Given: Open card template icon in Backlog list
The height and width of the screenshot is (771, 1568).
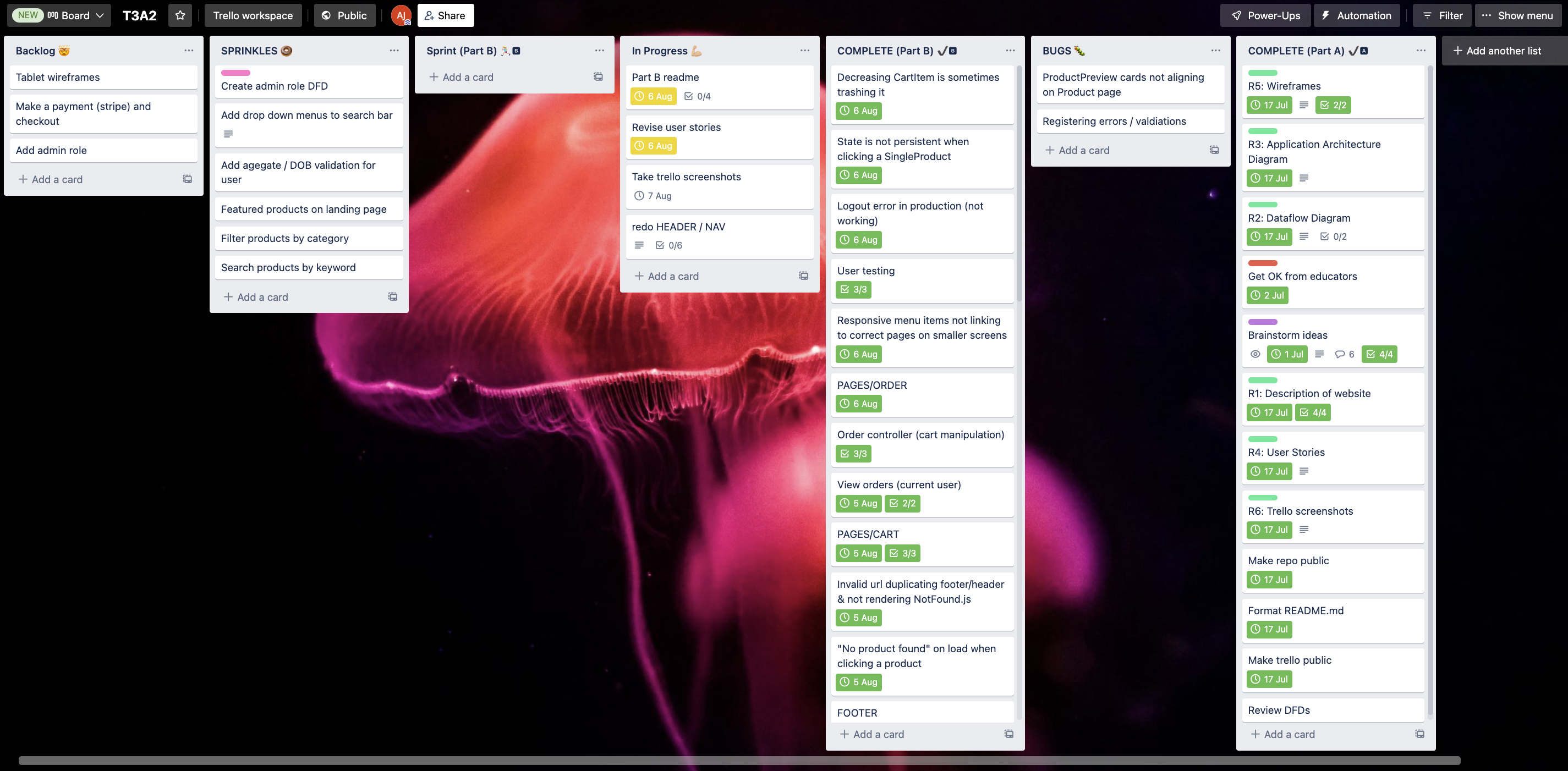Looking at the screenshot, I should click(x=188, y=179).
